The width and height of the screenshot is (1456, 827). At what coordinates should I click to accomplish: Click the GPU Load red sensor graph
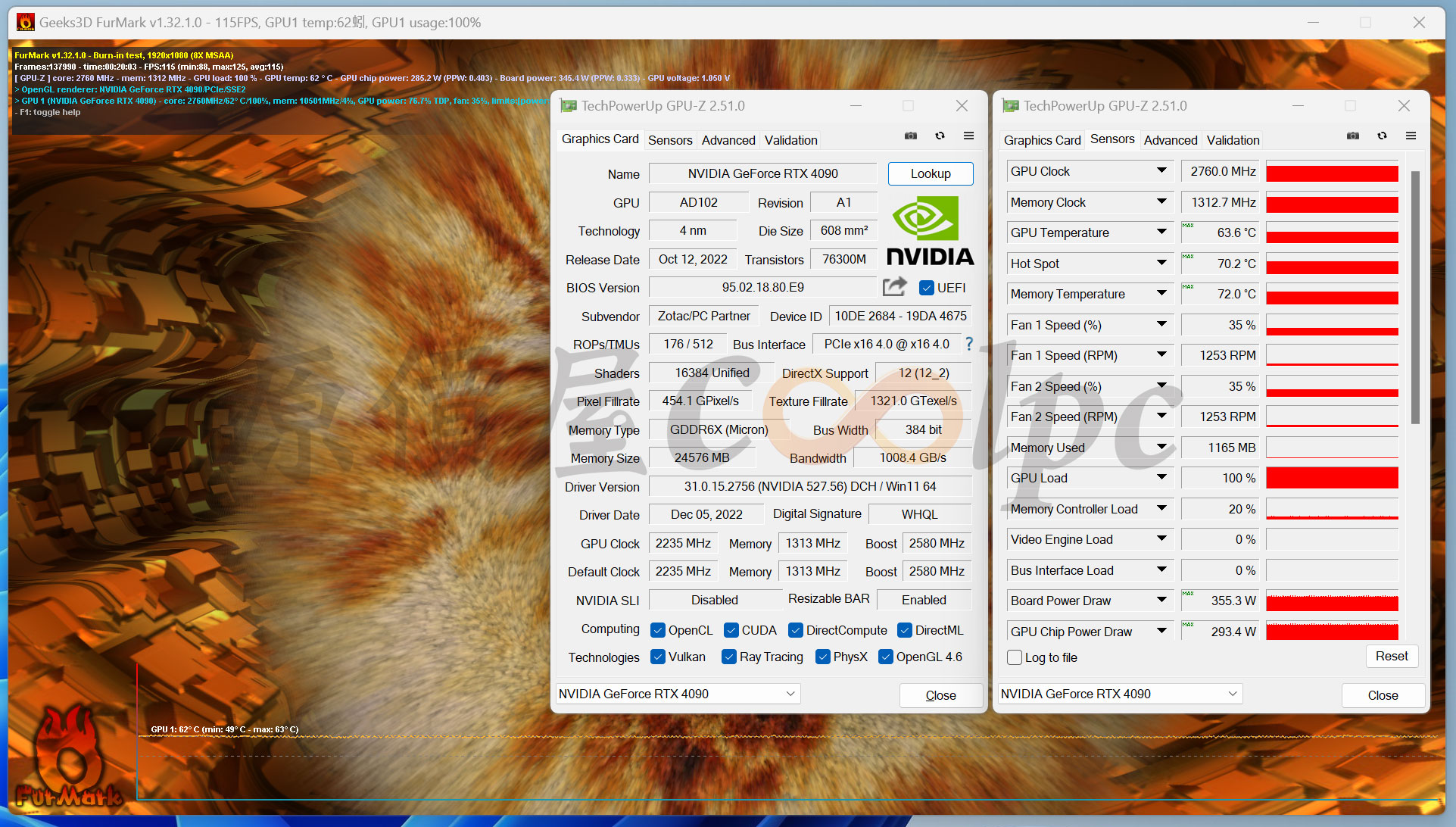(1332, 479)
